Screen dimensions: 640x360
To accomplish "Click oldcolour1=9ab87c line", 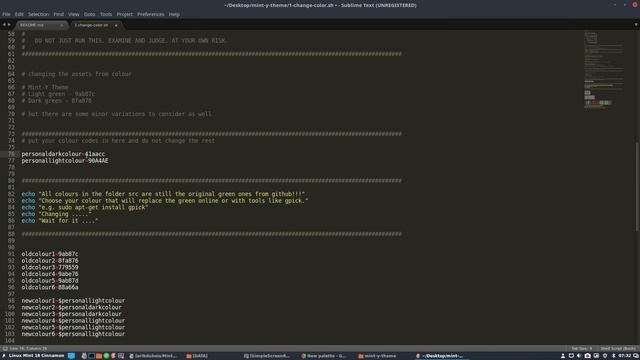I will click(x=50, y=254).
